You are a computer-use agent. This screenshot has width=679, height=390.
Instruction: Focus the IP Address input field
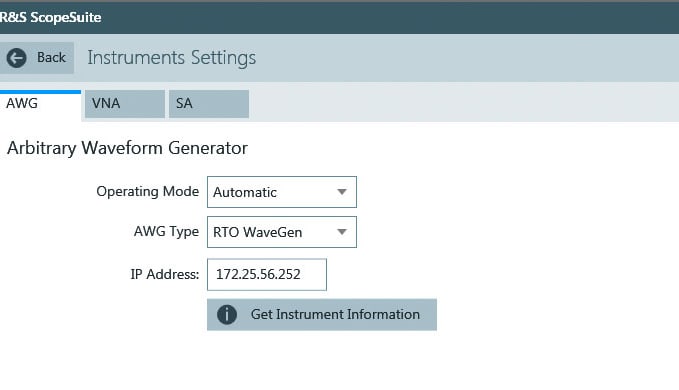267,274
